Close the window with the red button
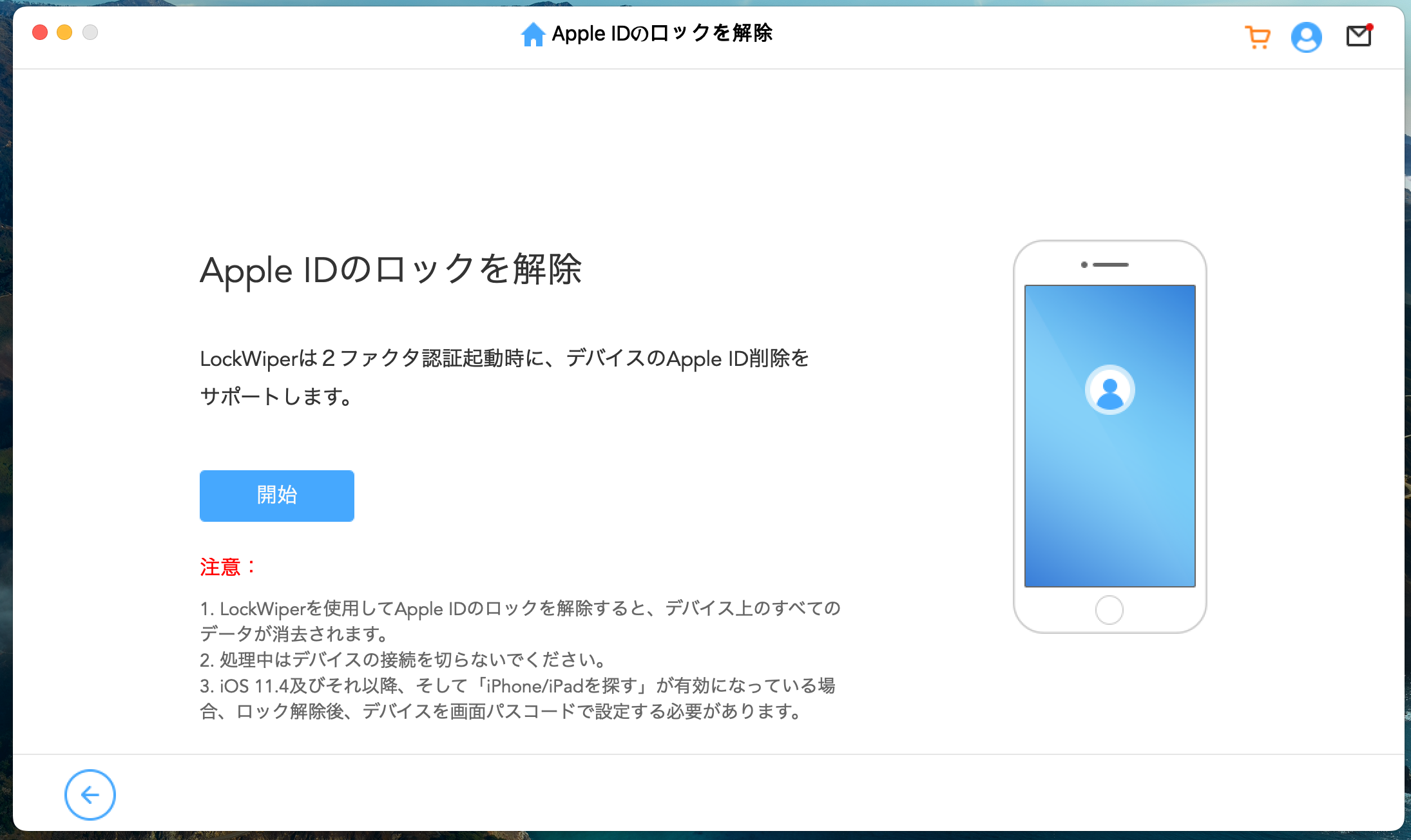The image size is (1411, 840). 40,32
